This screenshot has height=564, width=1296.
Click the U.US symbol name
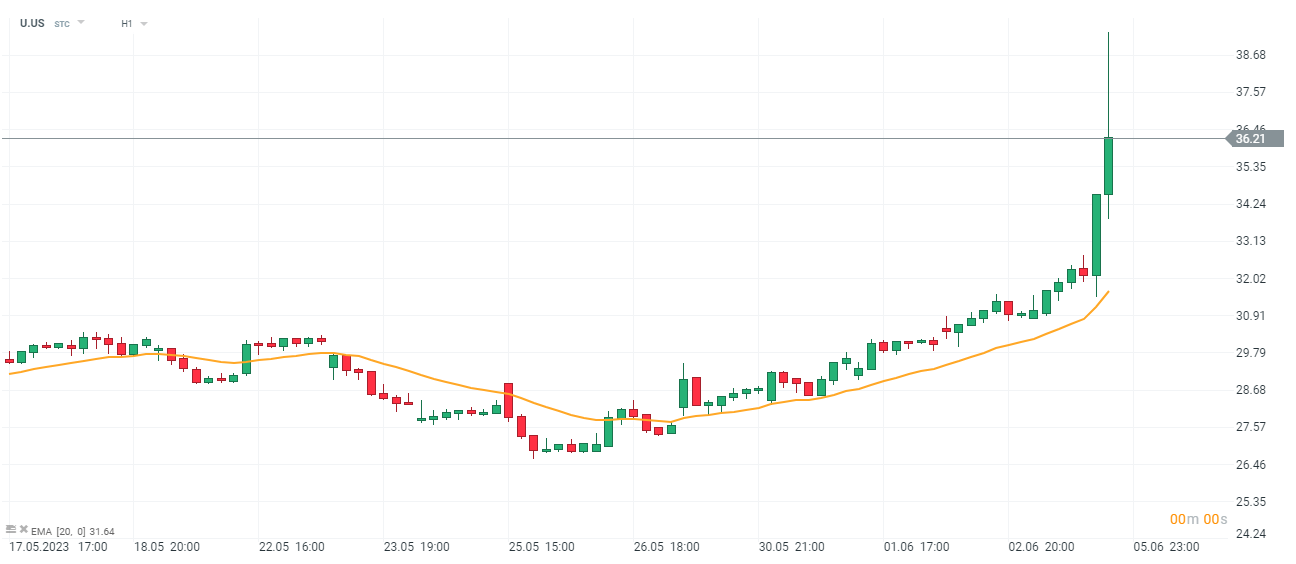(x=32, y=23)
